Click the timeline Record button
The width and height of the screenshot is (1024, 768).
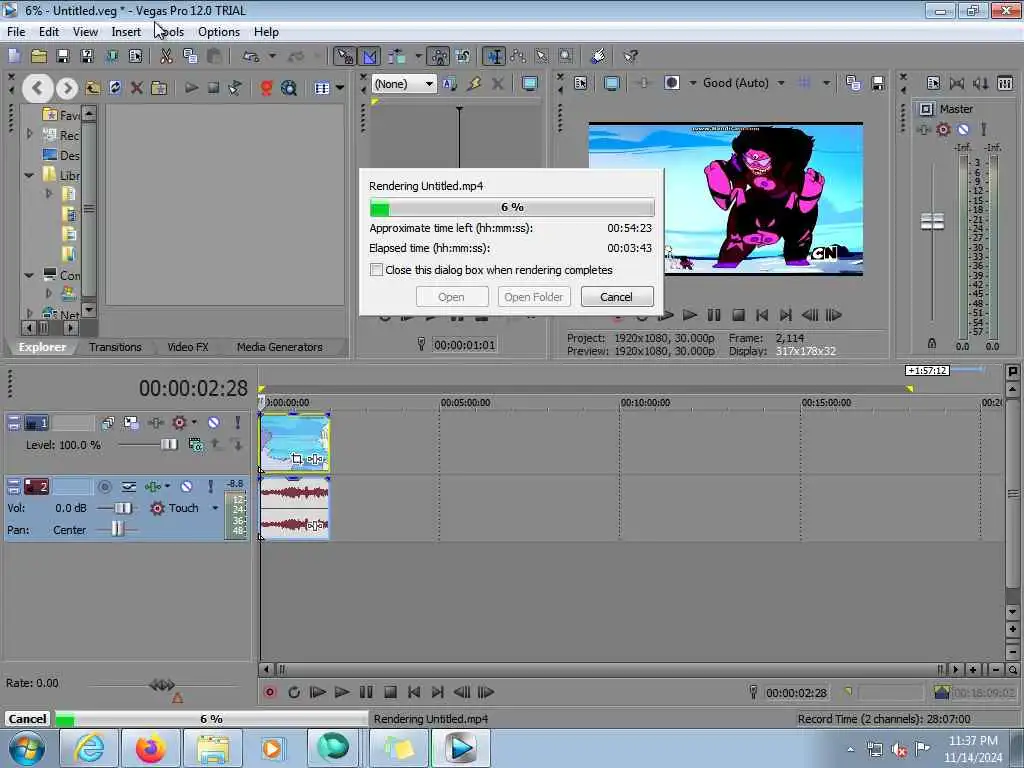270,692
